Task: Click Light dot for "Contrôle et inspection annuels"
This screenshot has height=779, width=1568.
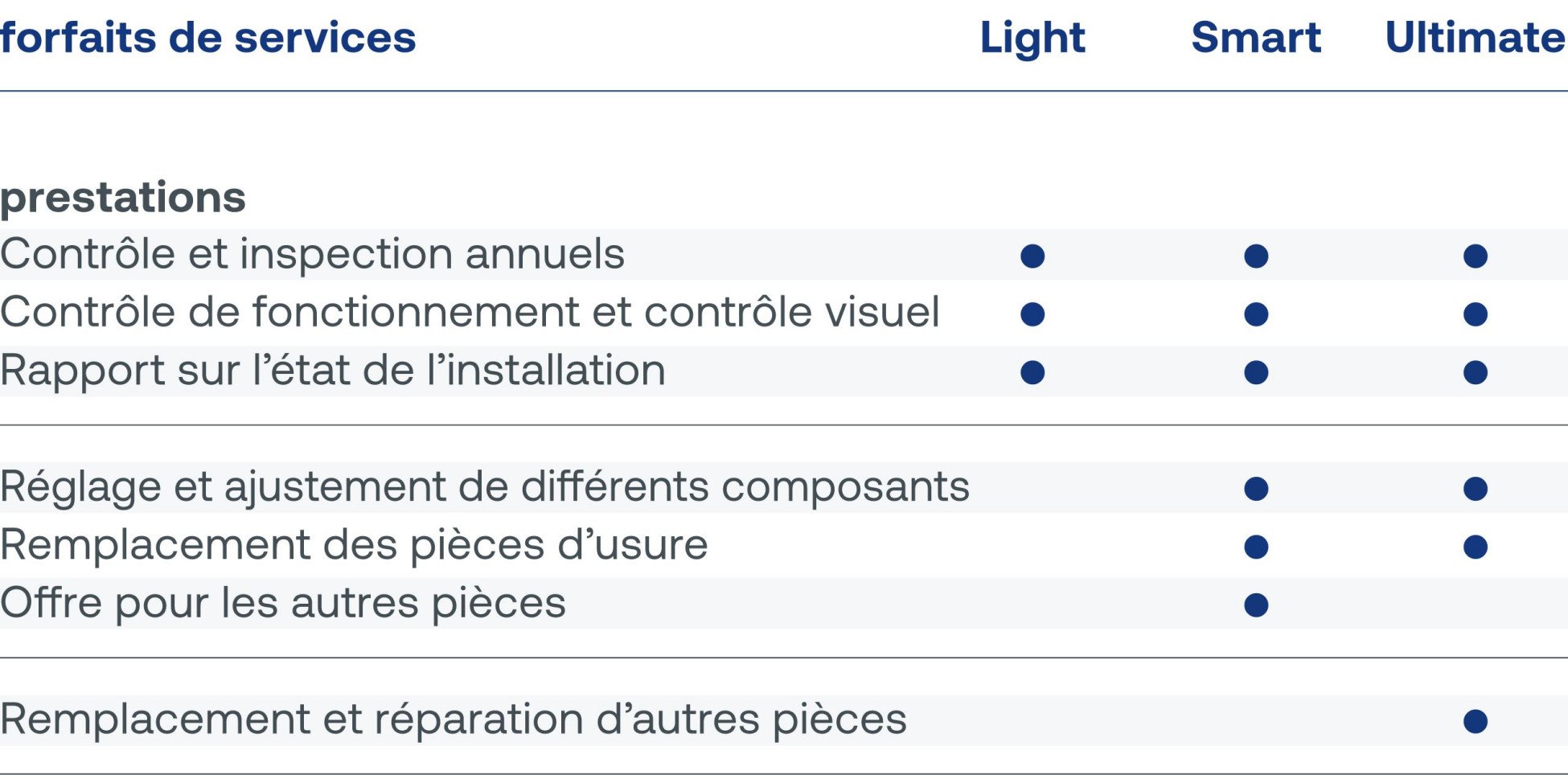Action: (x=1032, y=256)
